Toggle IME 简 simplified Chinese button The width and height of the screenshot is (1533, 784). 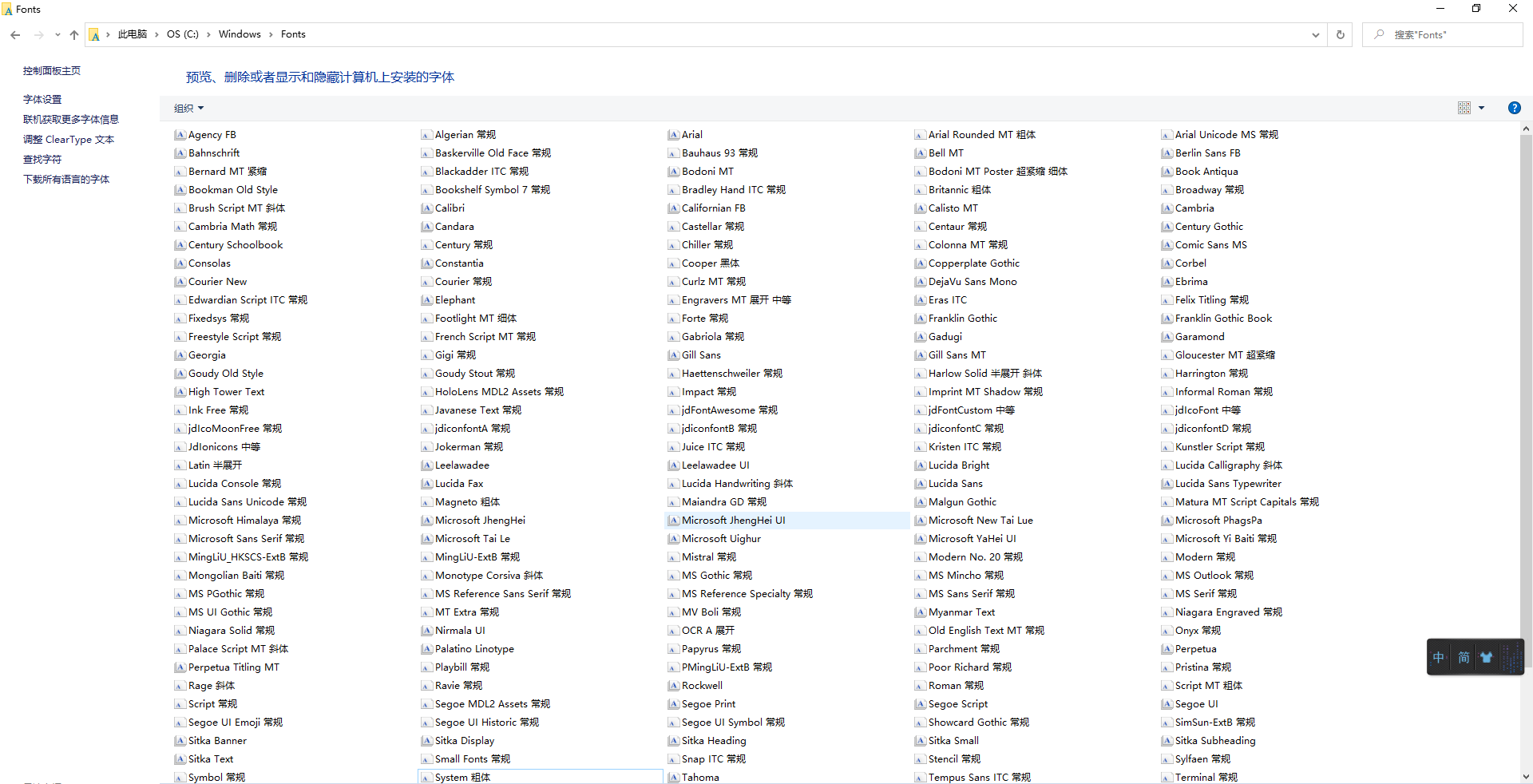(x=1464, y=657)
